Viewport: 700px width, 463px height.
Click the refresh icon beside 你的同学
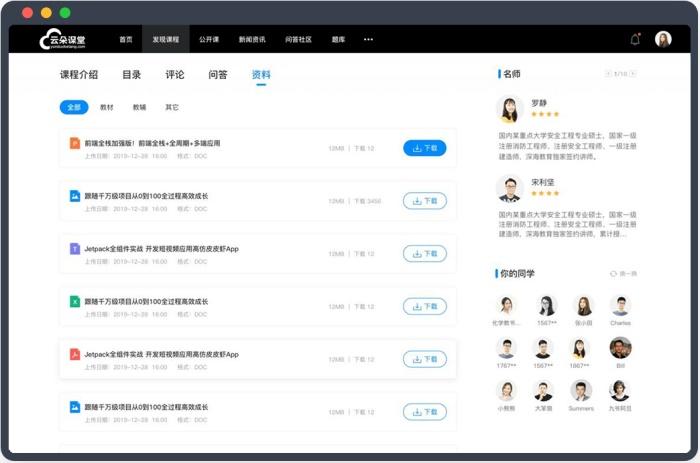click(x=613, y=274)
